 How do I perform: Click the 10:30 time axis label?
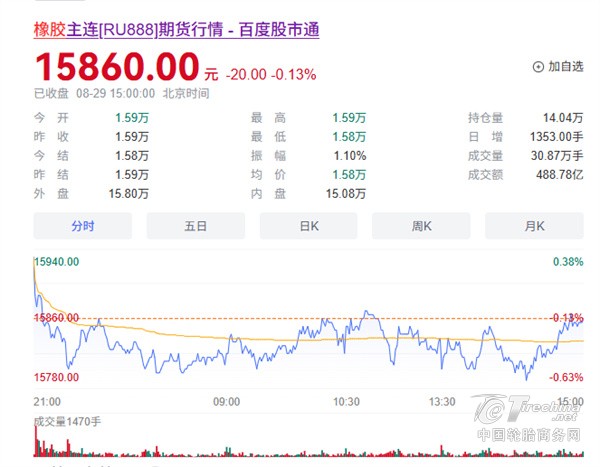tap(346, 402)
